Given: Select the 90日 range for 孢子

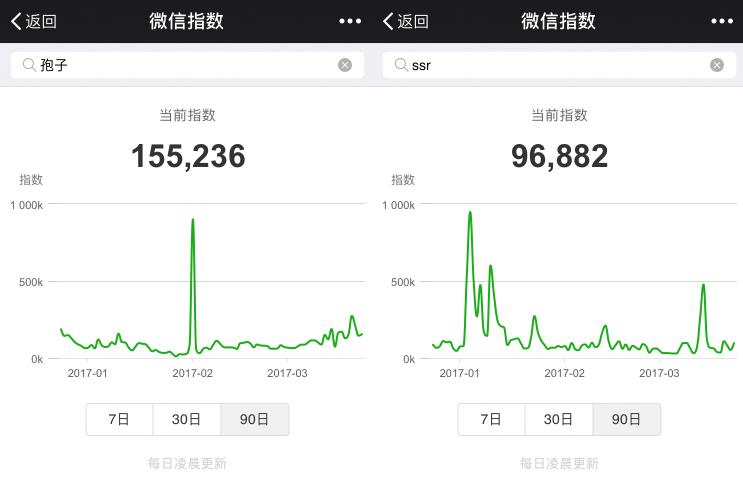Looking at the screenshot, I should [x=254, y=419].
